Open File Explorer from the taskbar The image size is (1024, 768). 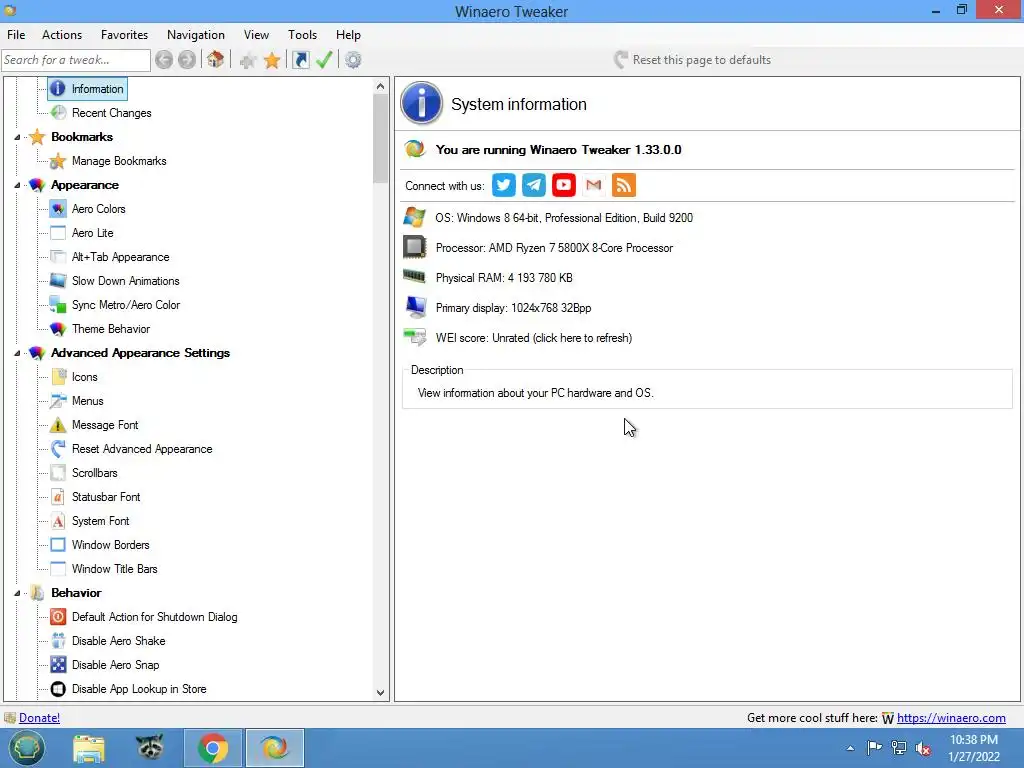pyautogui.click(x=89, y=748)
